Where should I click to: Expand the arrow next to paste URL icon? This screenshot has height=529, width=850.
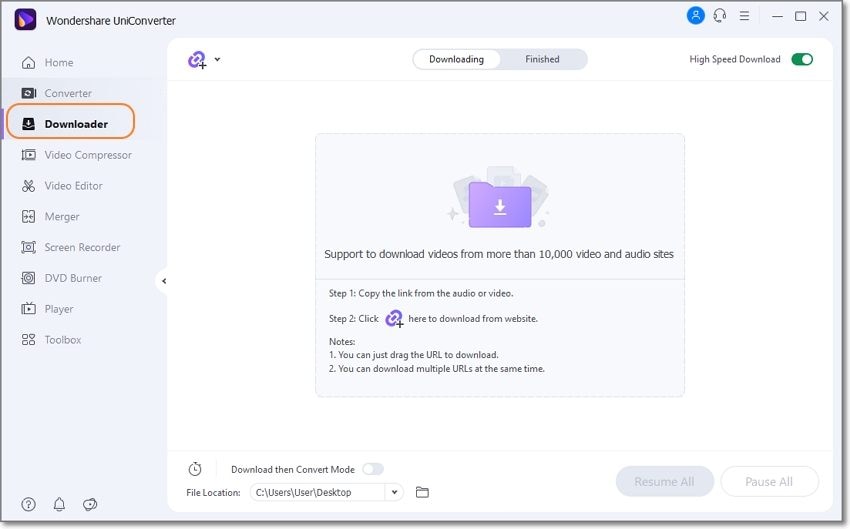(x=217, y=59)
